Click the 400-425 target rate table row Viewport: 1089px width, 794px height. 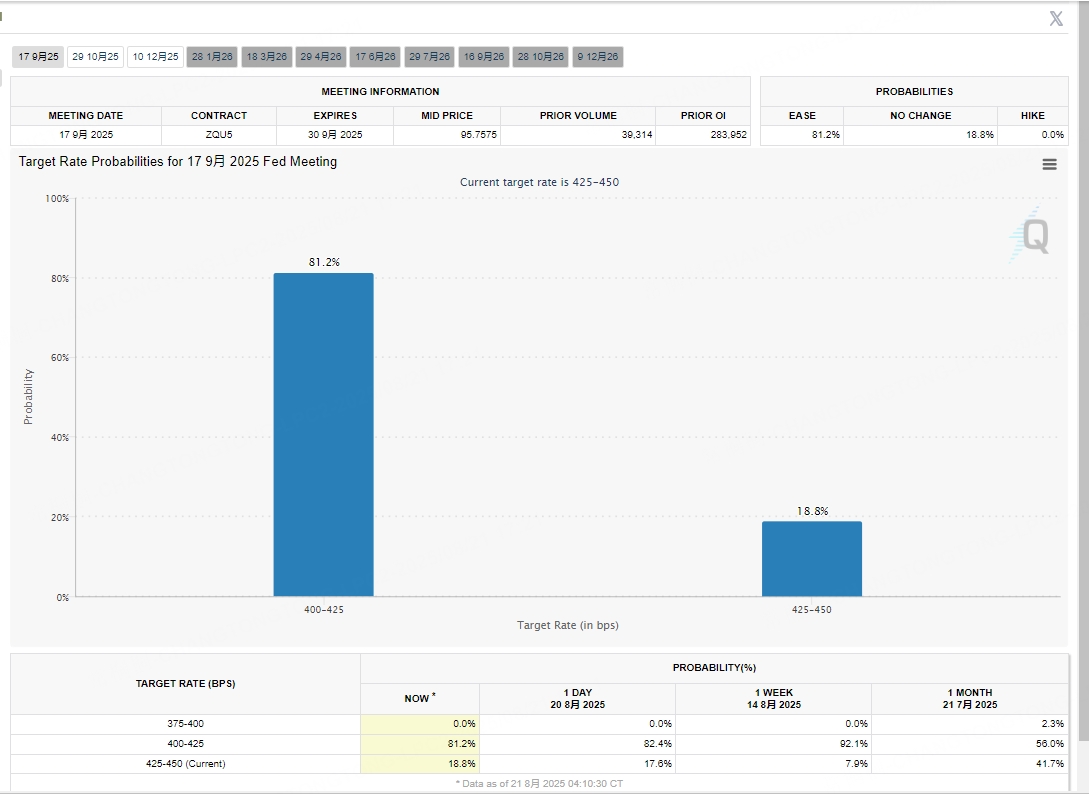coord(540,744)
